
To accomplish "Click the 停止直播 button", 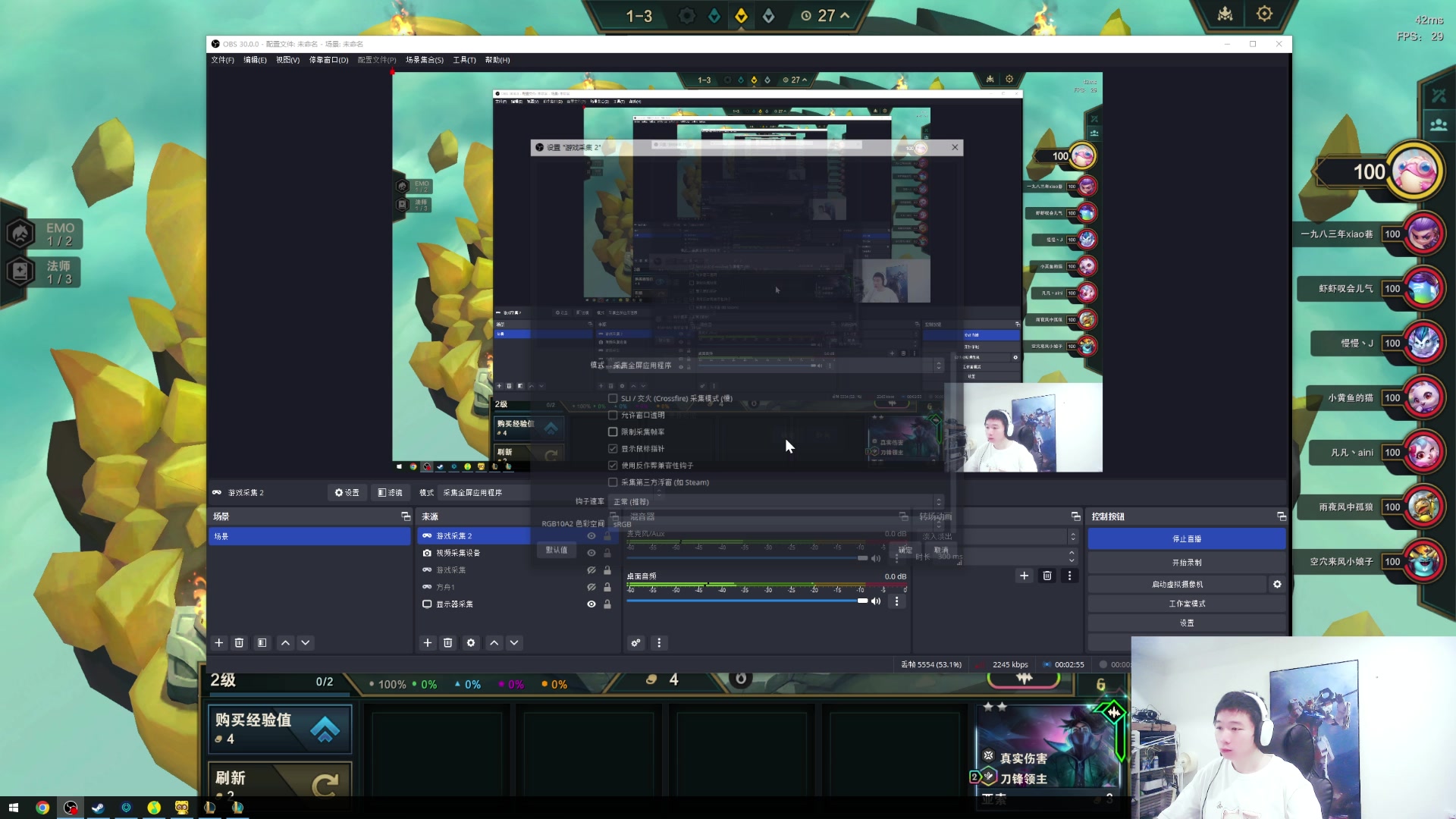I will click(1187, 539).
